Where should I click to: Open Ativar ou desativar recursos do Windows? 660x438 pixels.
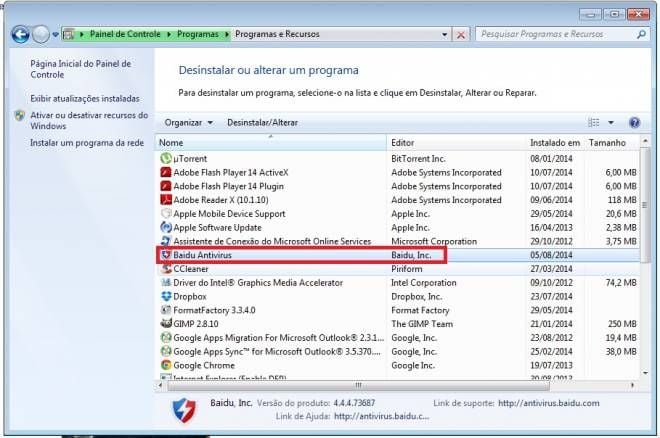point(89,120)
